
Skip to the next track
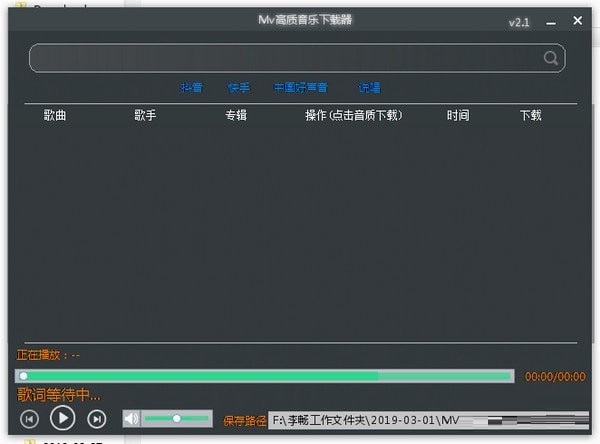click(x=96, y=419)
